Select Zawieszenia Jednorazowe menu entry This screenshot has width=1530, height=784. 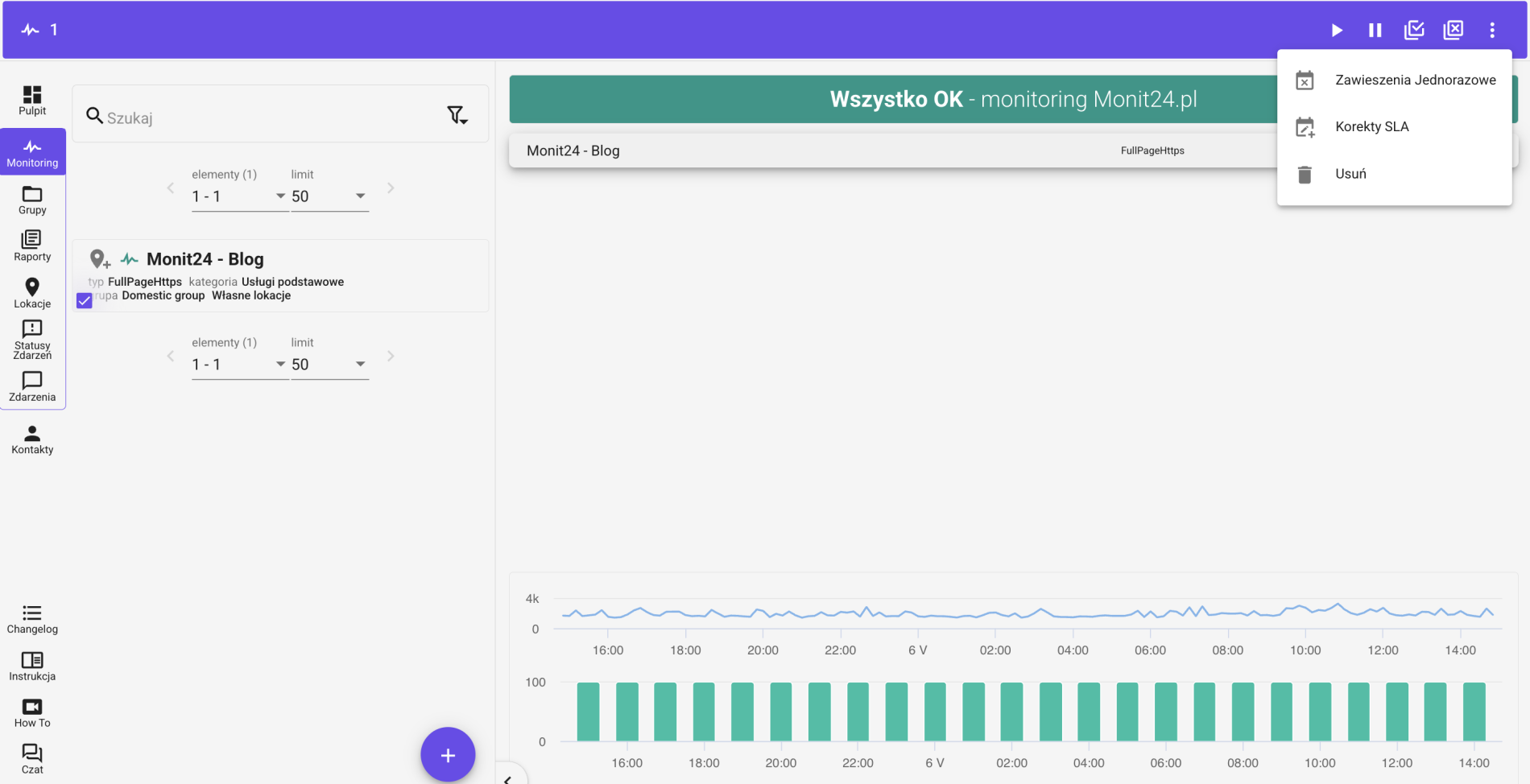click(x=1395, y=80)
